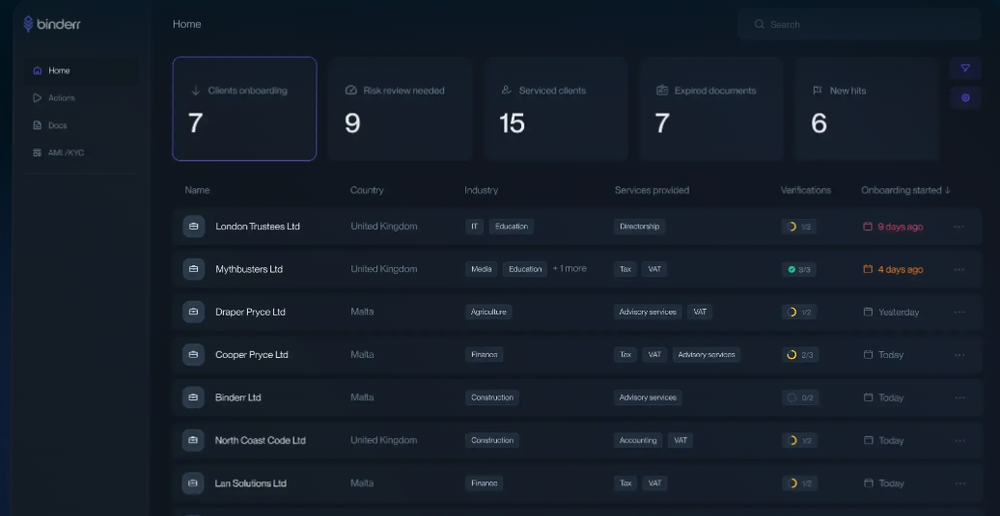
Task: Sort by Verifications column header
Action: click(x=805, y=190)
